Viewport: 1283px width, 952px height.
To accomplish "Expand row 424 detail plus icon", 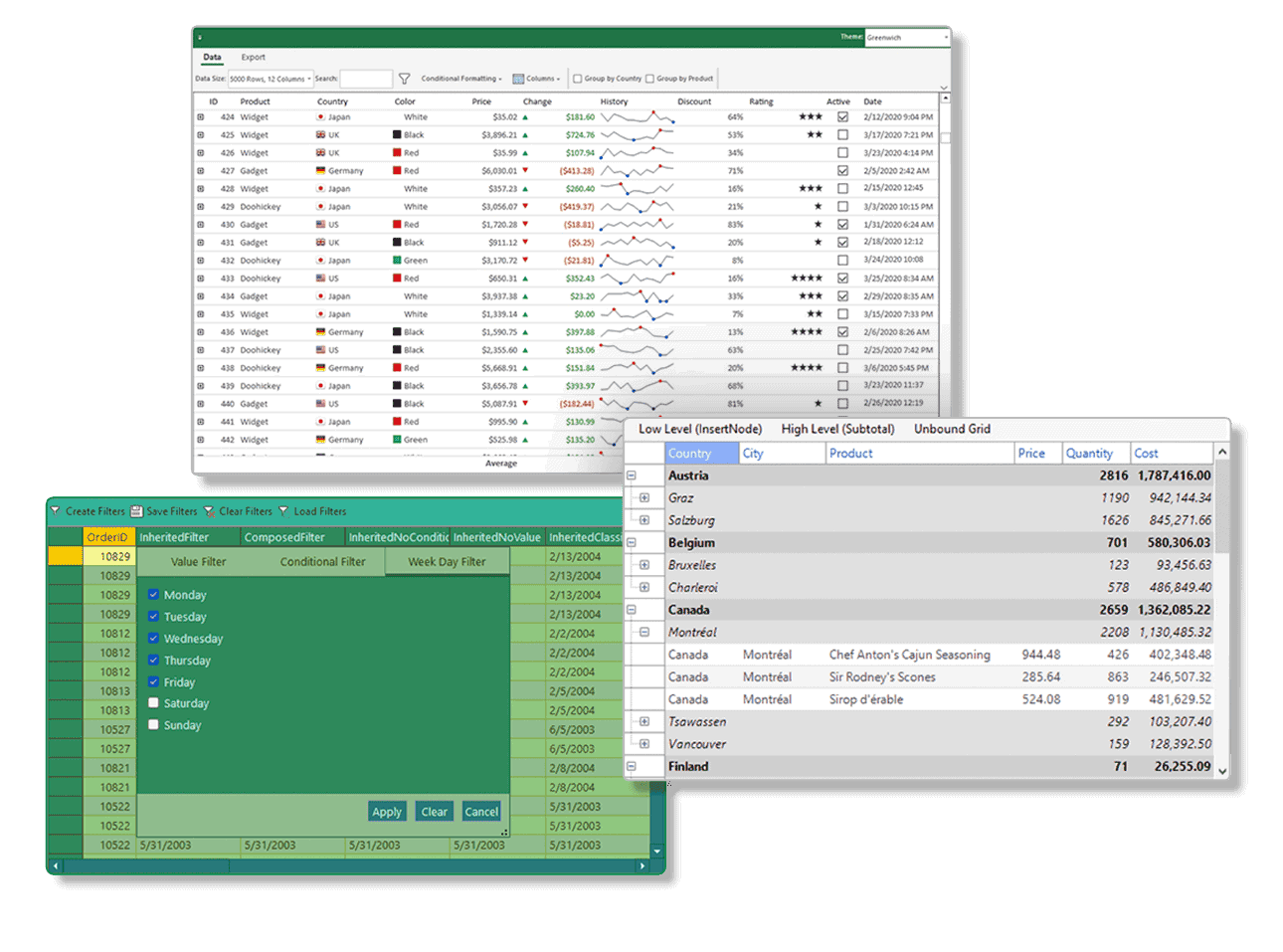I will coord(200,117).
